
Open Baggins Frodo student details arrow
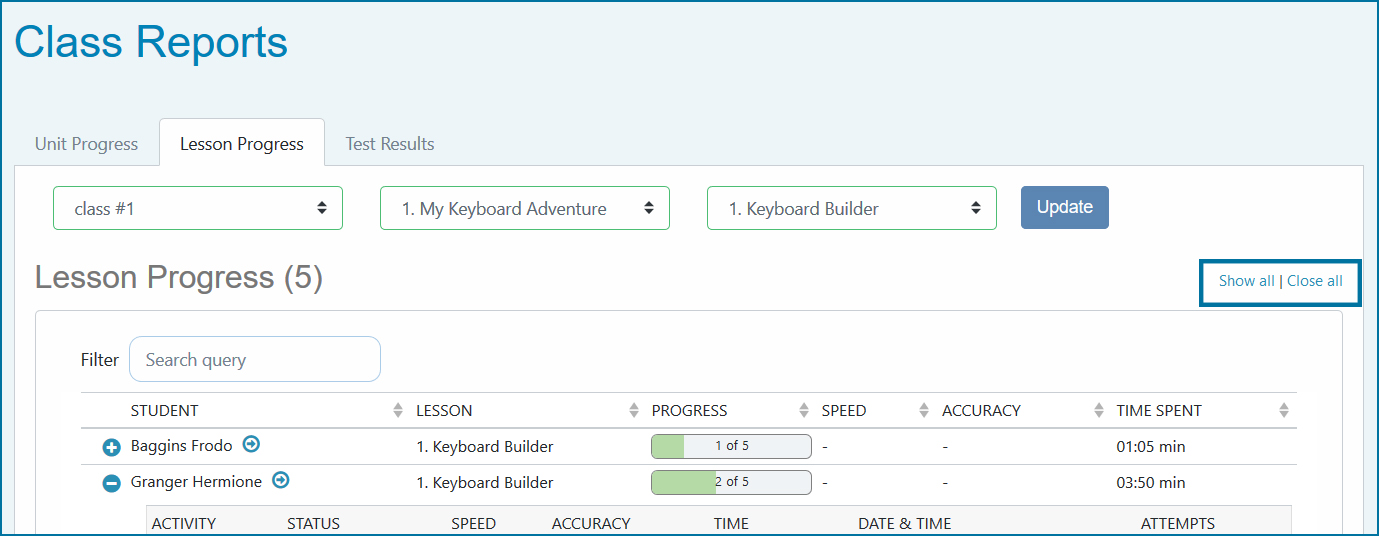251,445
